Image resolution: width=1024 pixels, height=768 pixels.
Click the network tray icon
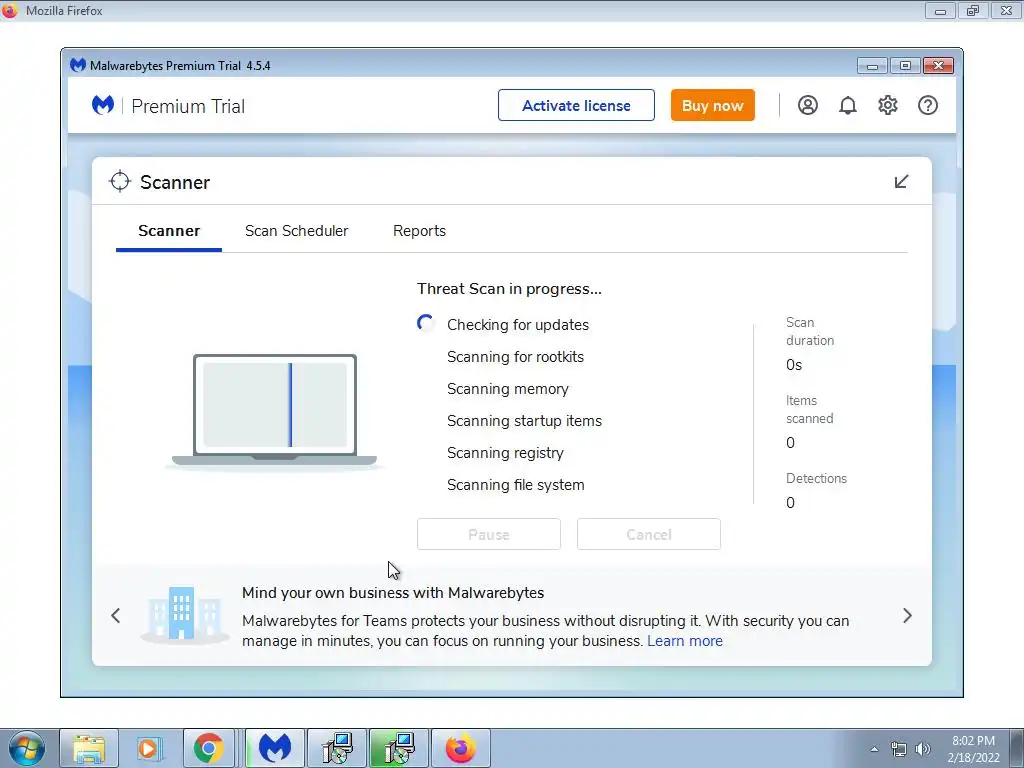(x=899, y=749)
